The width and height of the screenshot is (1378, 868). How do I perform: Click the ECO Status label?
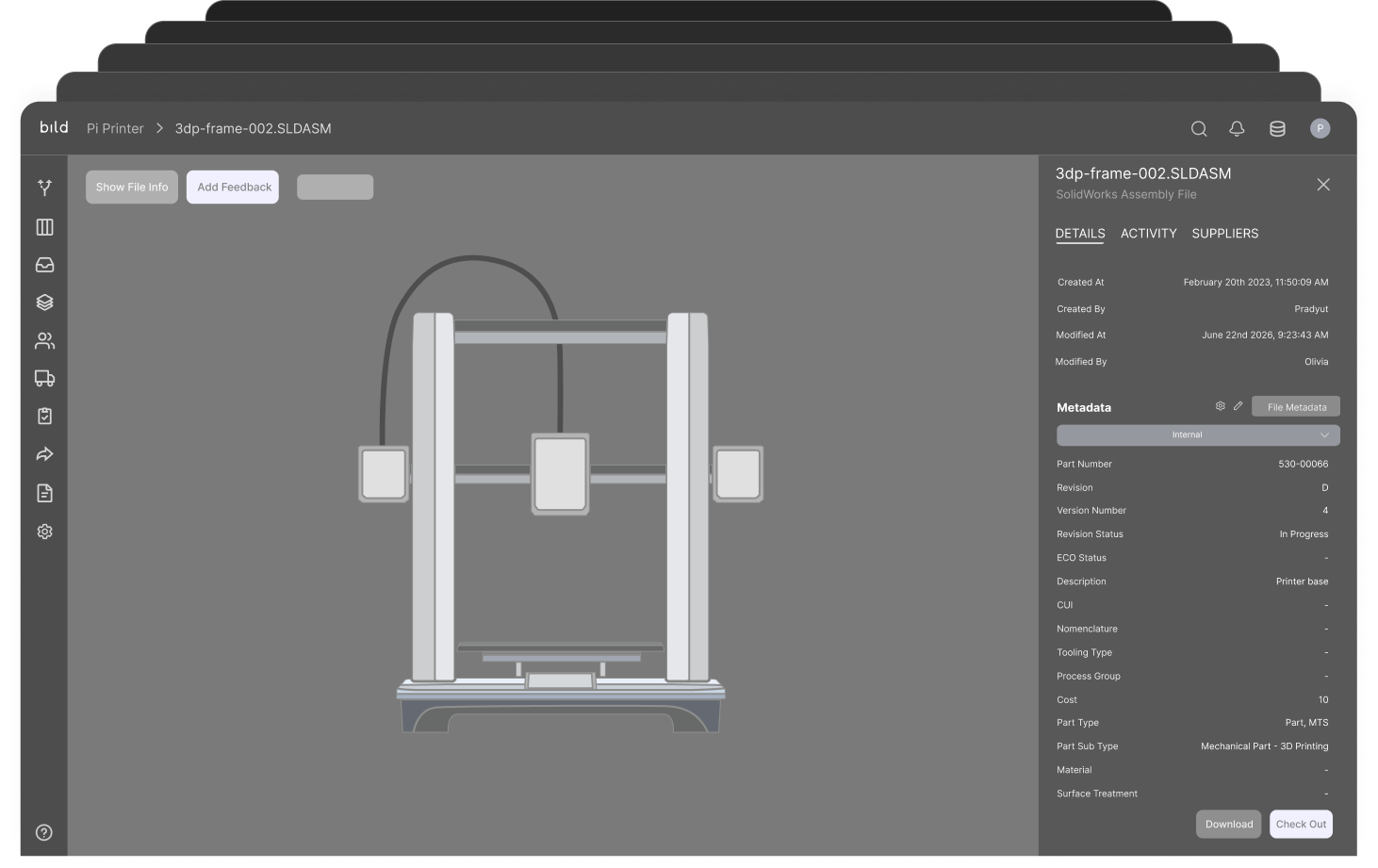point(1081,558)
